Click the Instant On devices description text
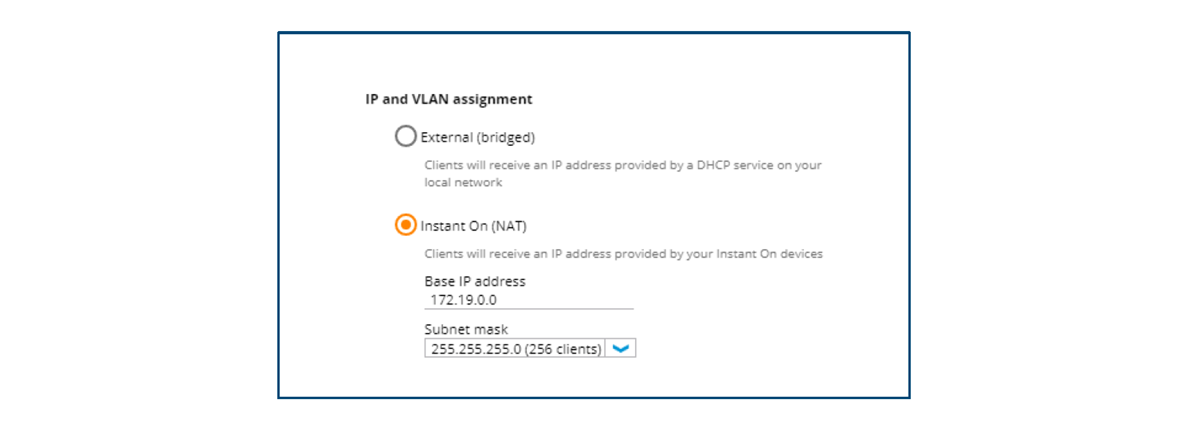The height and width of the screenshot is (427, 1200). pos(623,254)
